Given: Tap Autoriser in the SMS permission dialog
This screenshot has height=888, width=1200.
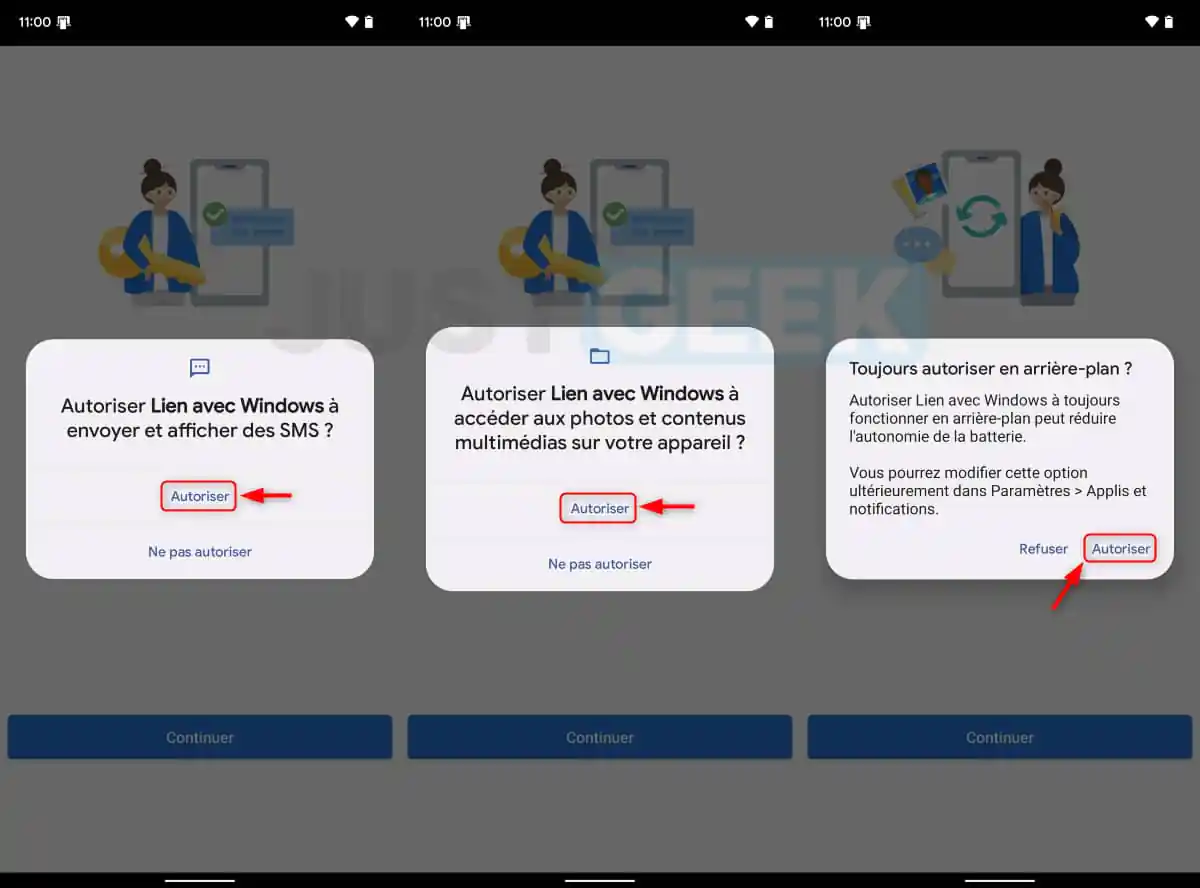Looking at the screenshot, I should [x=199, y=496].
